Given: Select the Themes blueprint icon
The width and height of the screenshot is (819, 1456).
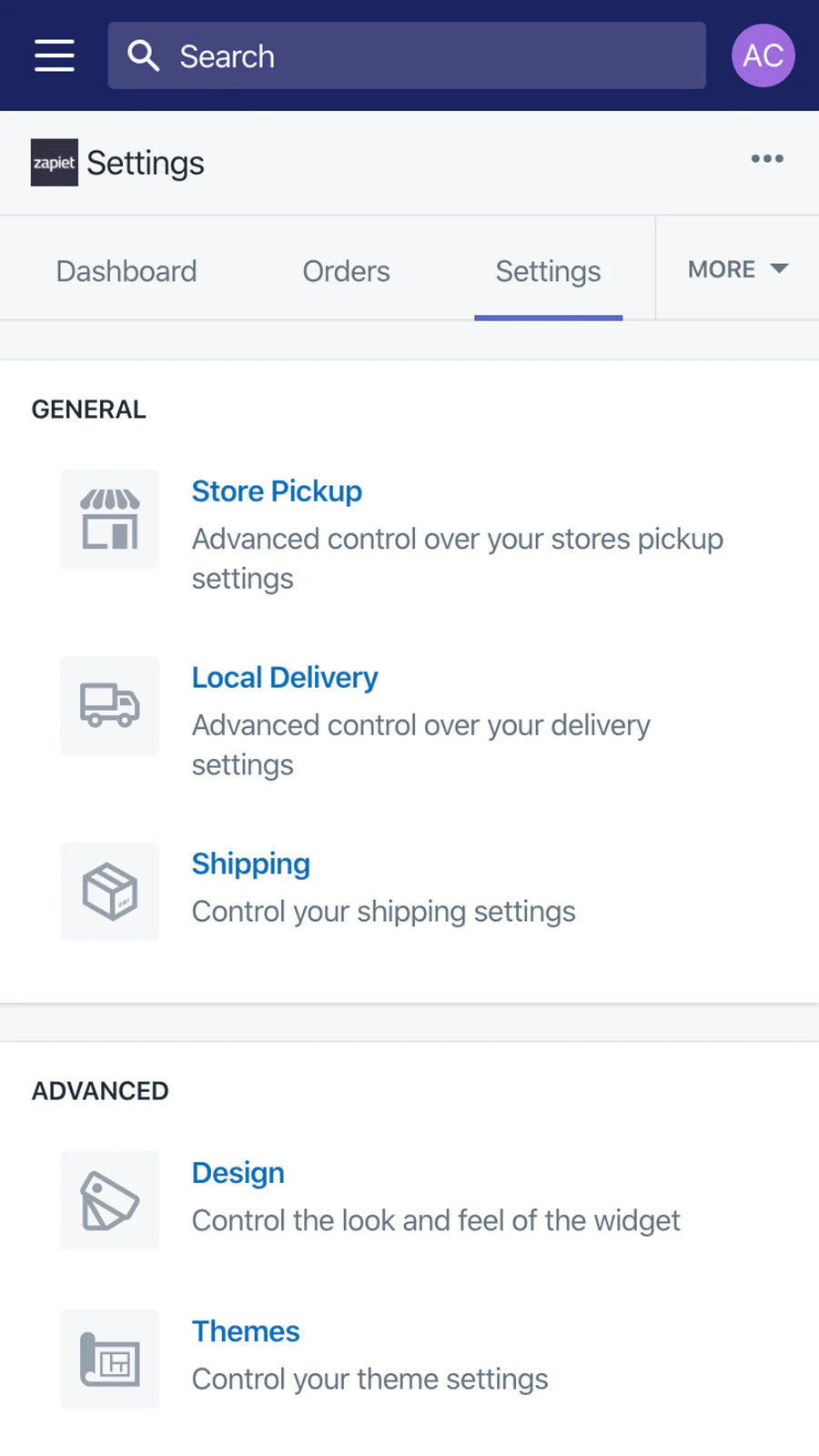Looking at the screenshot, I should click(x=109, y=1359).
